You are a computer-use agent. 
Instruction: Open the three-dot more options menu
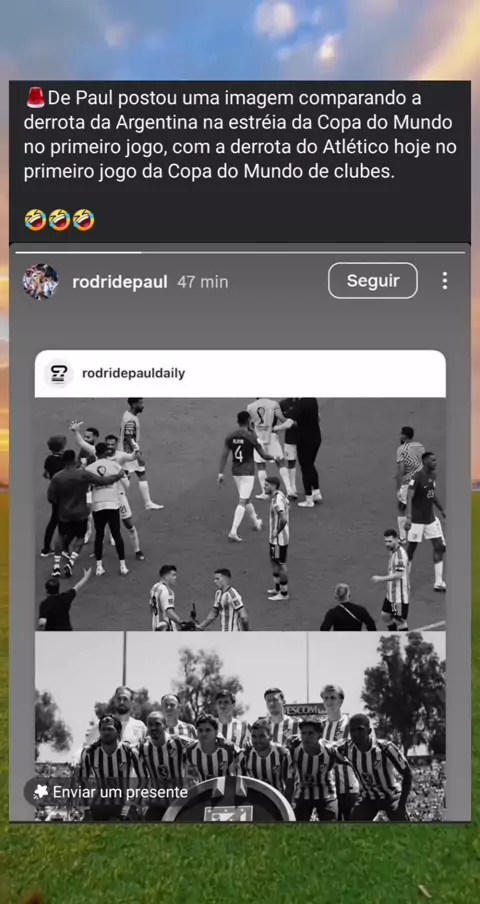point(444,281)
